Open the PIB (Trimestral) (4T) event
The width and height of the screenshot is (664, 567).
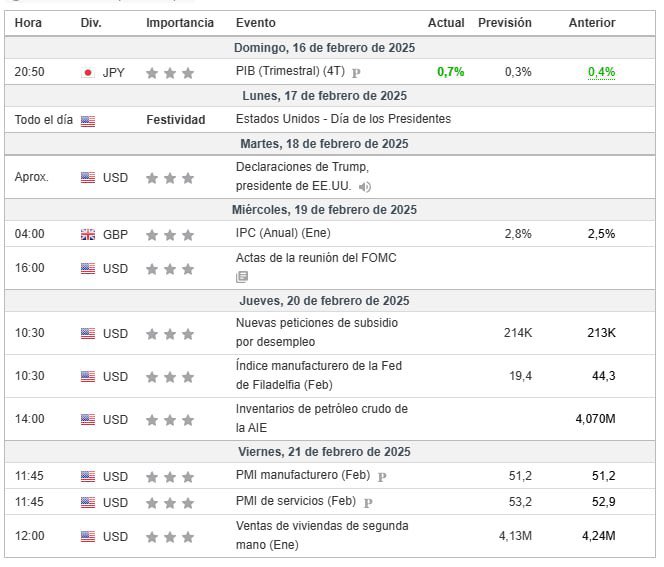(x=290, y=71)
